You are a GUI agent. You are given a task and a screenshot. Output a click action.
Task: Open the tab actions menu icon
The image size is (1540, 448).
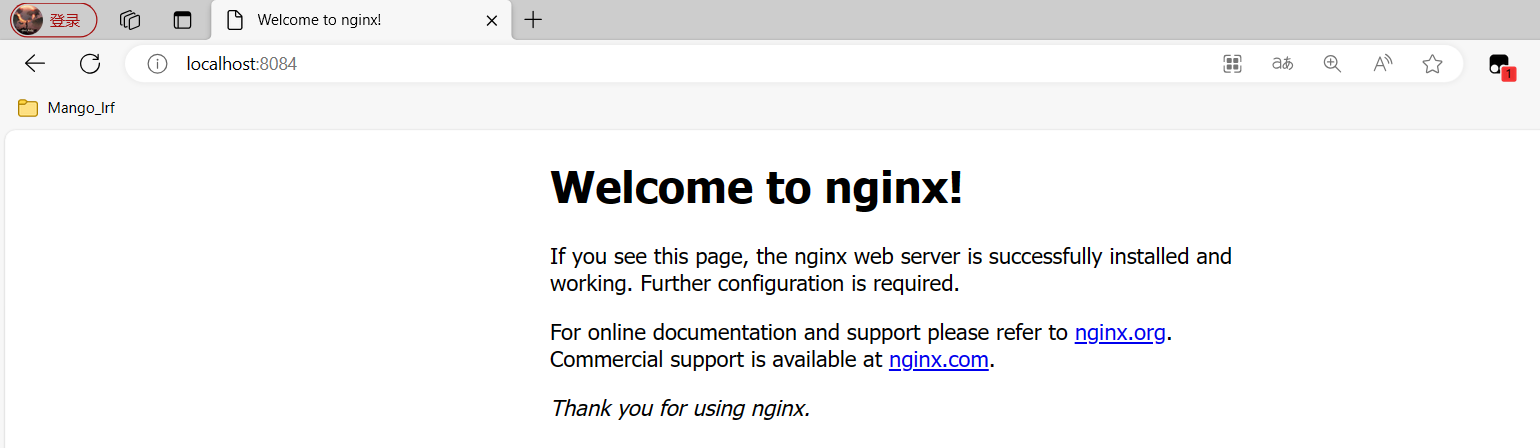[182, 20]
